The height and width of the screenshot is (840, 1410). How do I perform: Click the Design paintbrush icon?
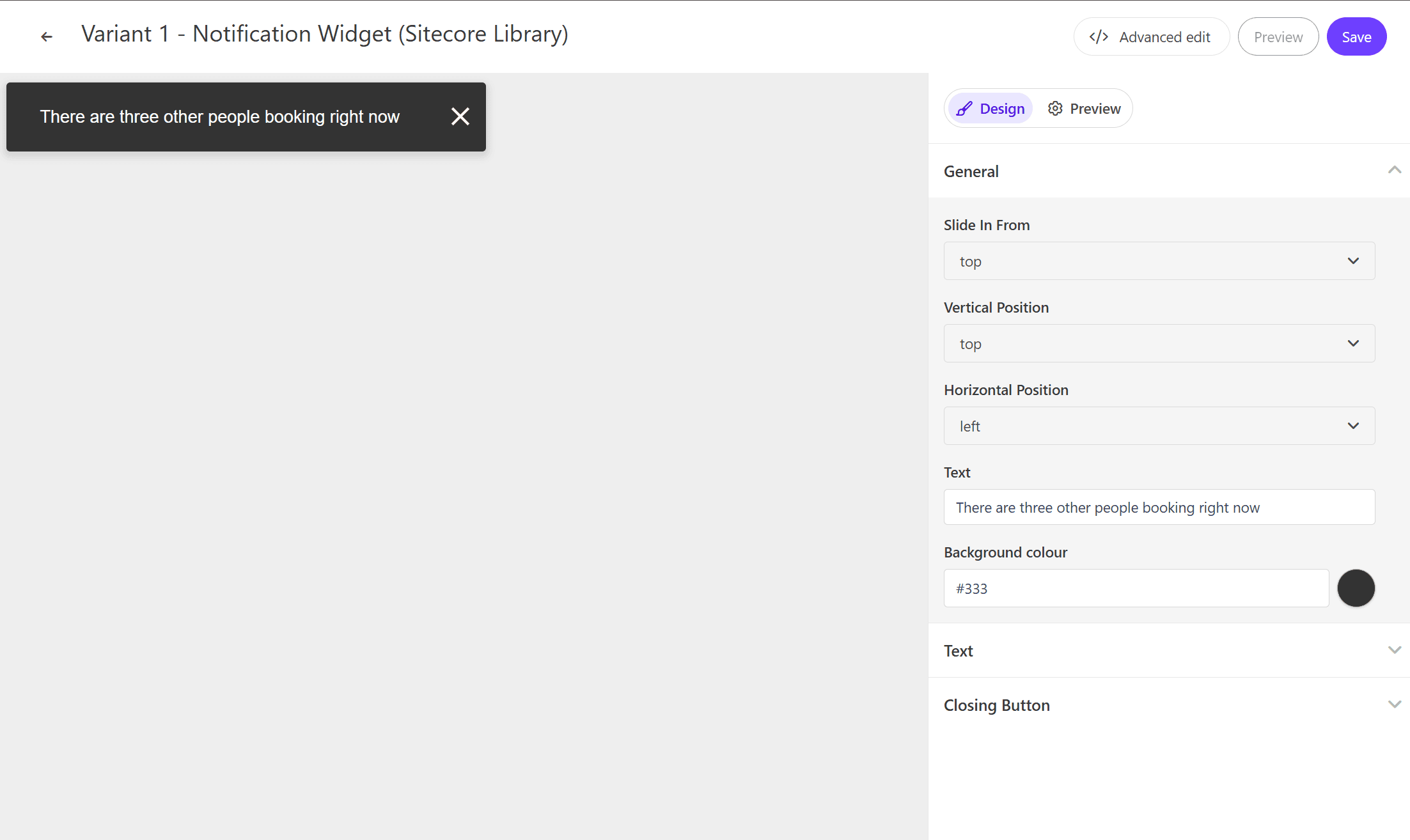(x=964, y=109)
